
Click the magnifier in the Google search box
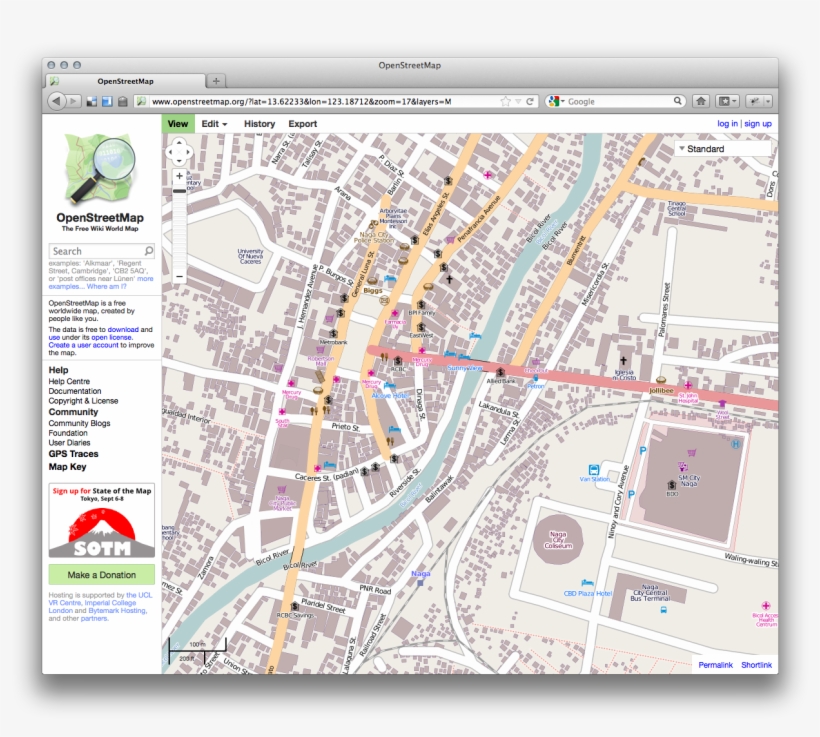coord(677,101)
